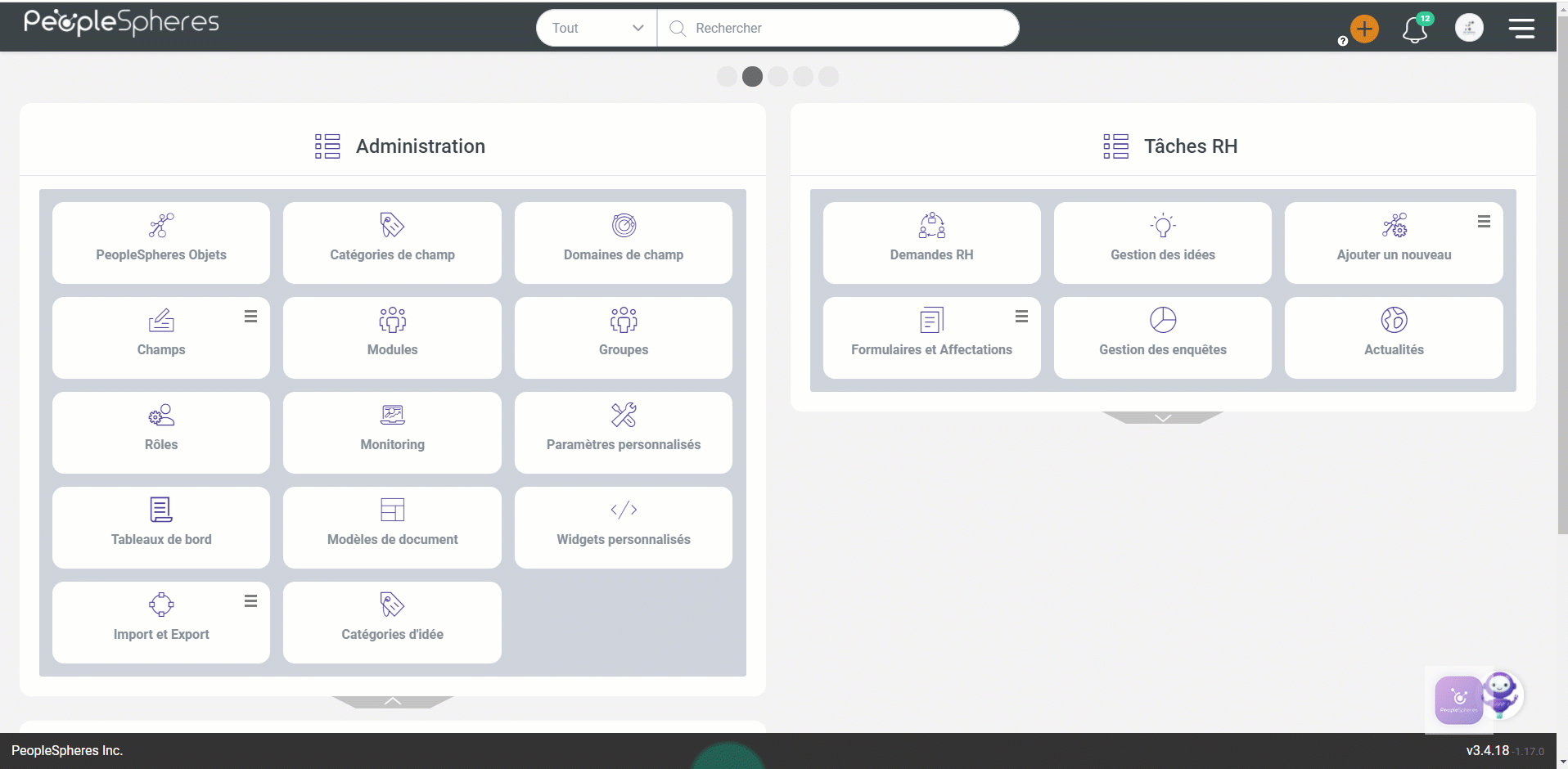
Task: Open the Rôles user-gear icon
Action: pyautogui.click(x=161, y=415)
